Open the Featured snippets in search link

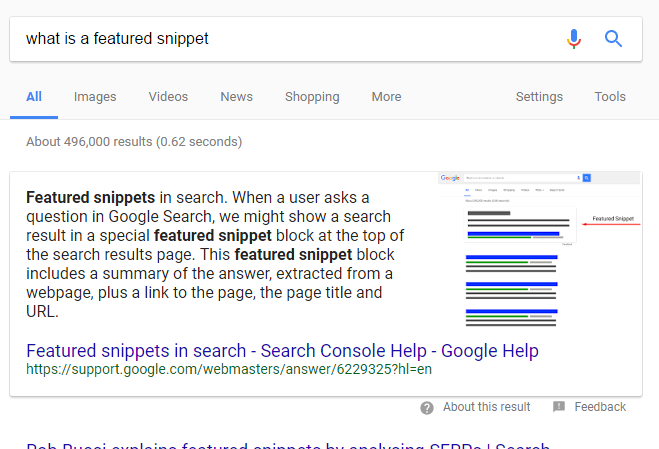[282, 351]
